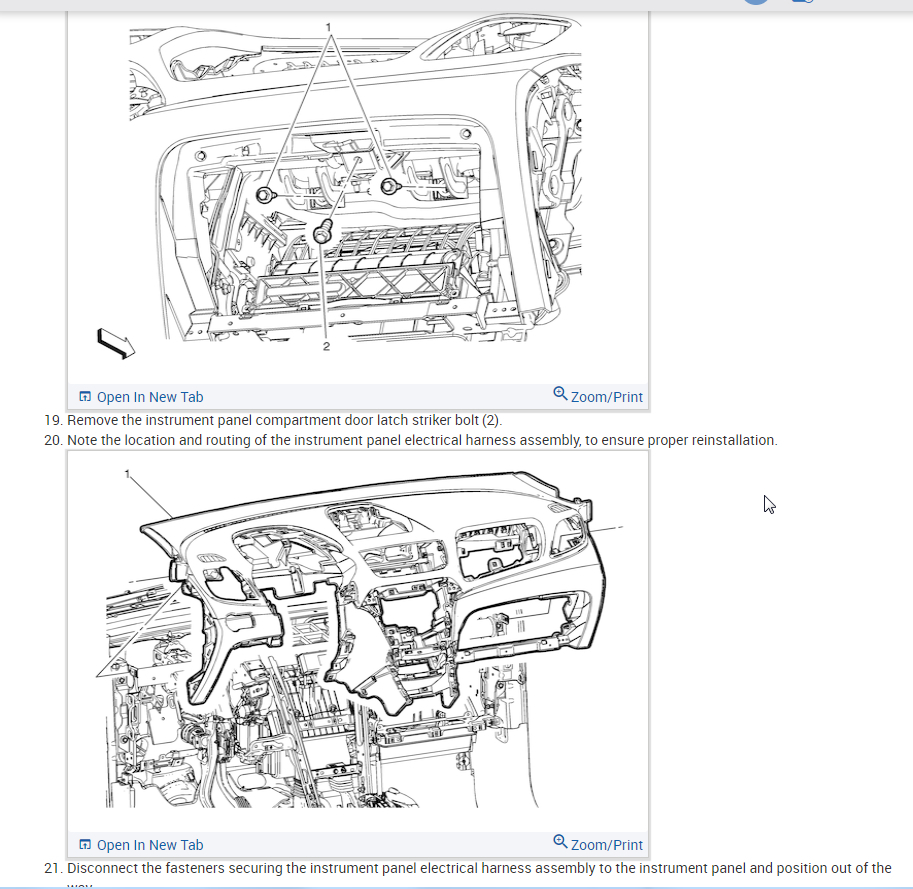Screen dimensions: 913x889
Task: Click the magnifier icon below the striker bolt diagram
Action: pos(560,393)
